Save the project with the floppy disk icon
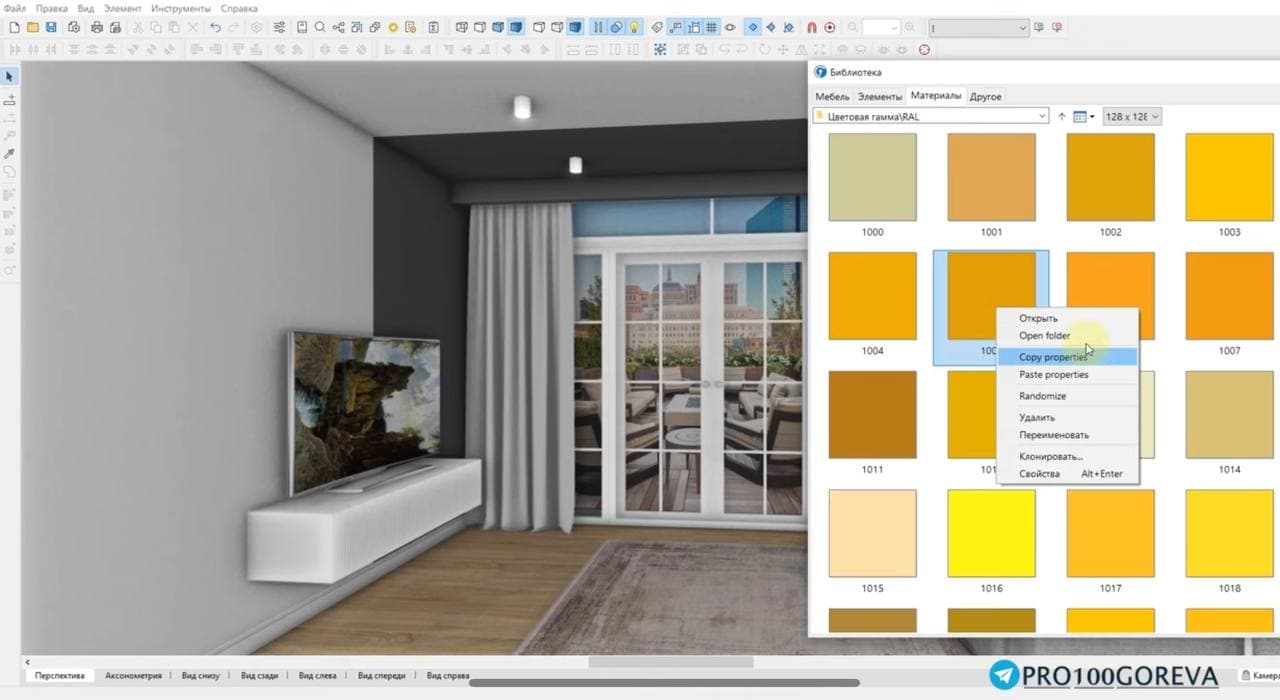The width and height of the screenshot is (1280, 700). pyautogui.click(x=51, y=27)
